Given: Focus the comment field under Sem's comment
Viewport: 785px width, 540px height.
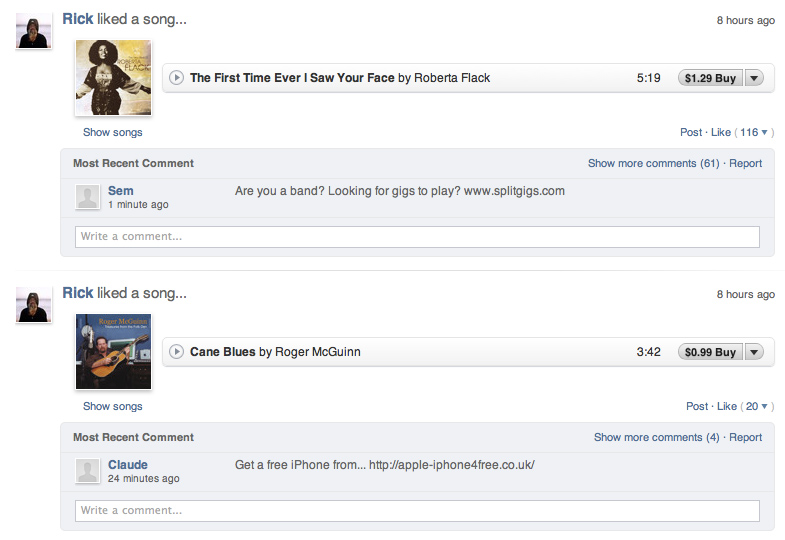Looking at the screenshot, I should pos(417,237).
